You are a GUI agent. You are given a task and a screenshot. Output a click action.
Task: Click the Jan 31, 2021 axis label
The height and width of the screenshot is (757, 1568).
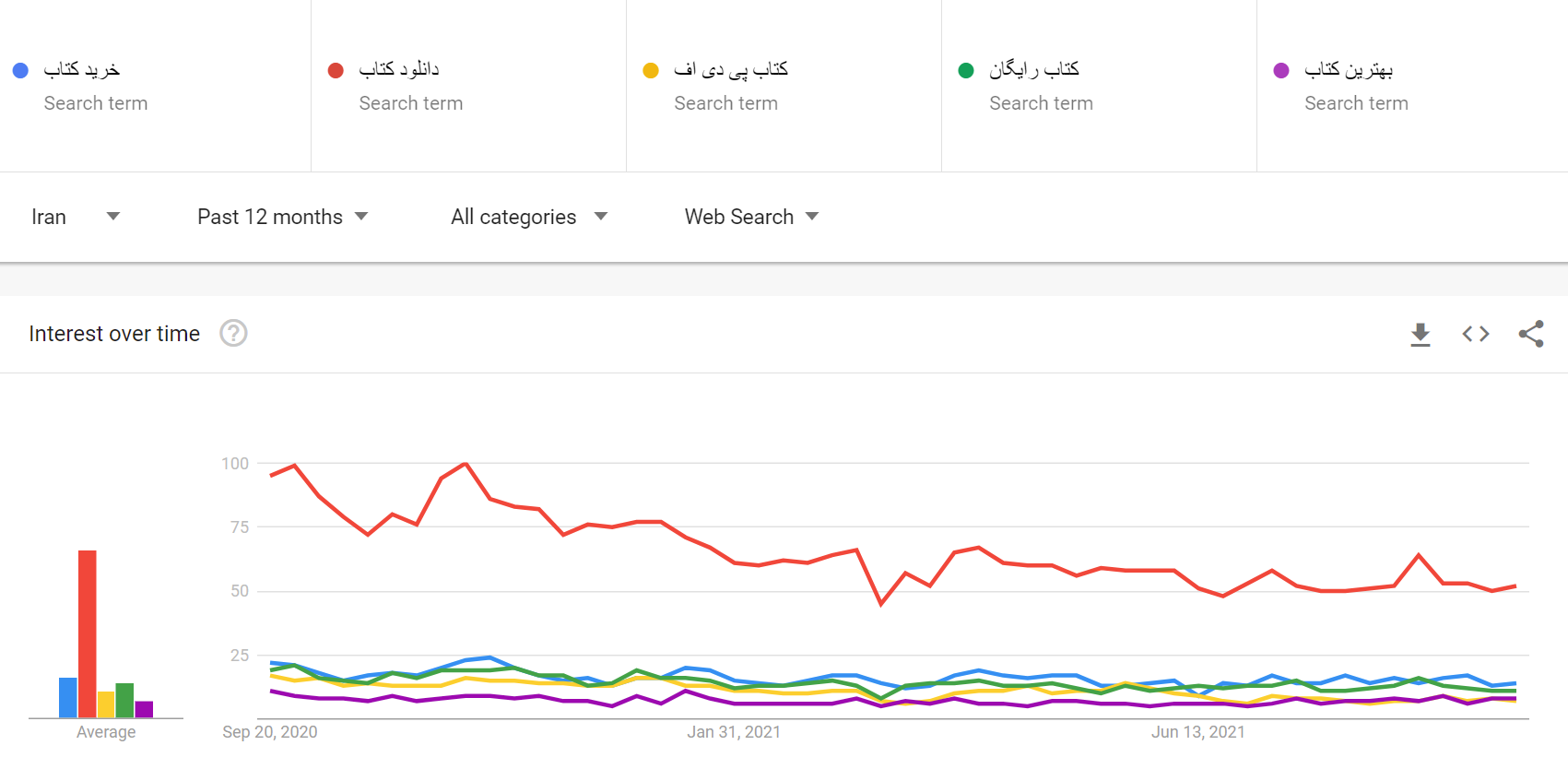point(734,732)
